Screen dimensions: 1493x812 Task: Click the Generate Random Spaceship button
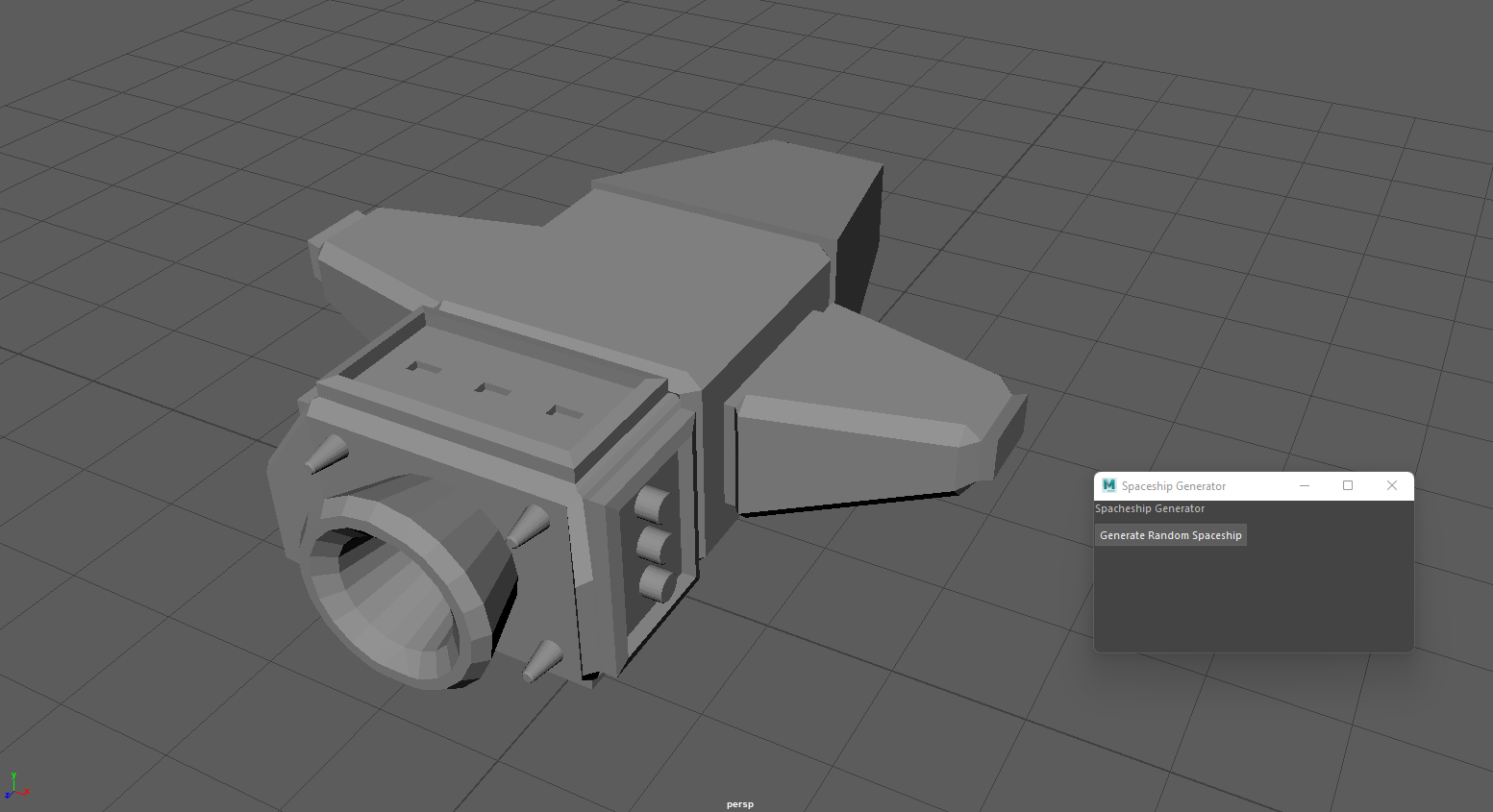(1171, 535)
